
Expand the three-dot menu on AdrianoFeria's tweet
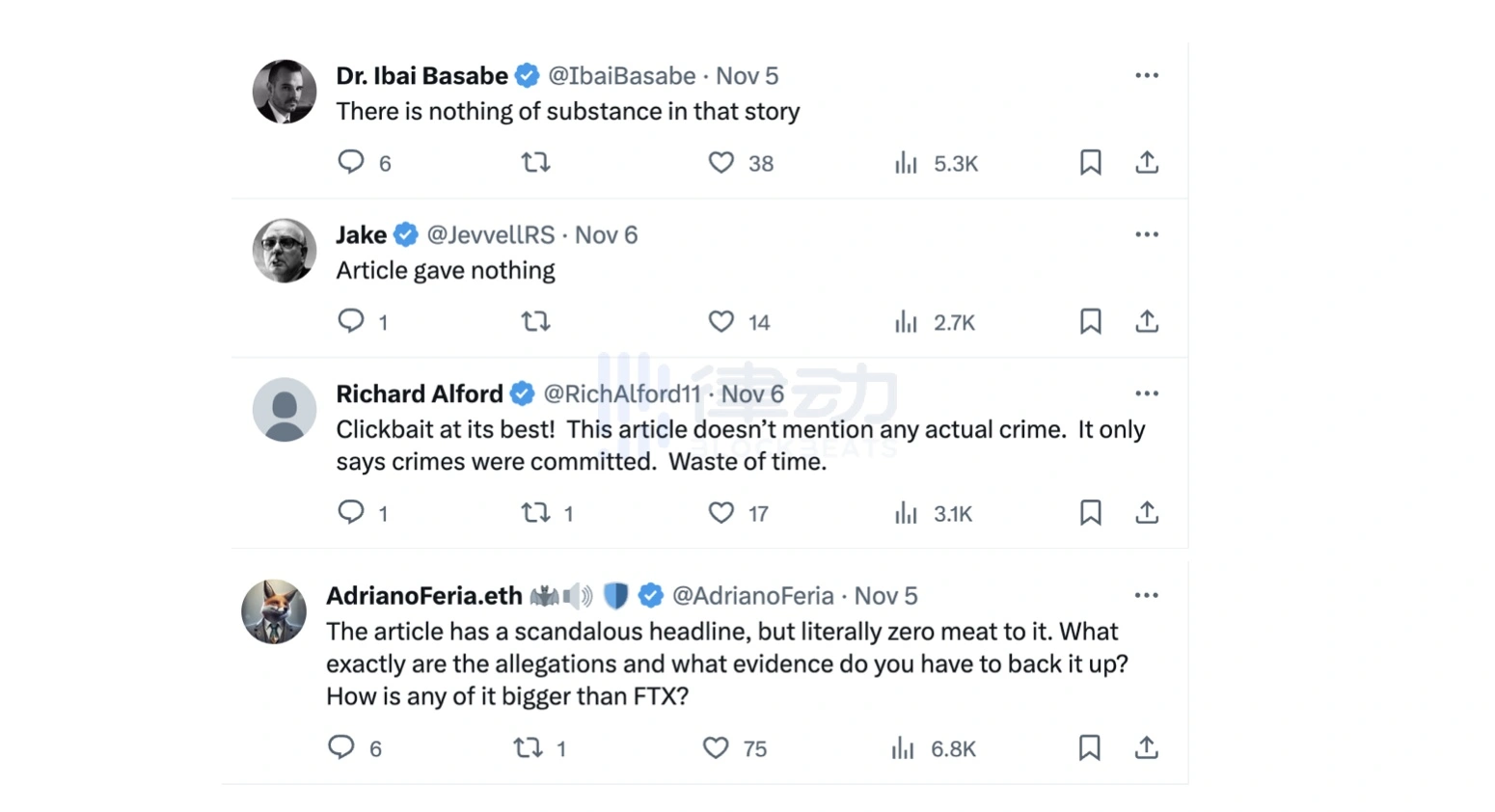[1147, 595]
